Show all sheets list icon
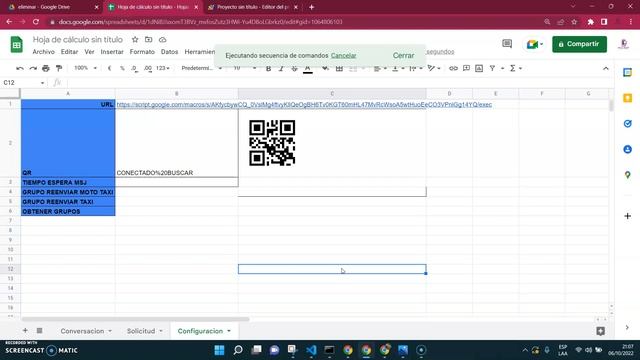 (x=40, y=331)
